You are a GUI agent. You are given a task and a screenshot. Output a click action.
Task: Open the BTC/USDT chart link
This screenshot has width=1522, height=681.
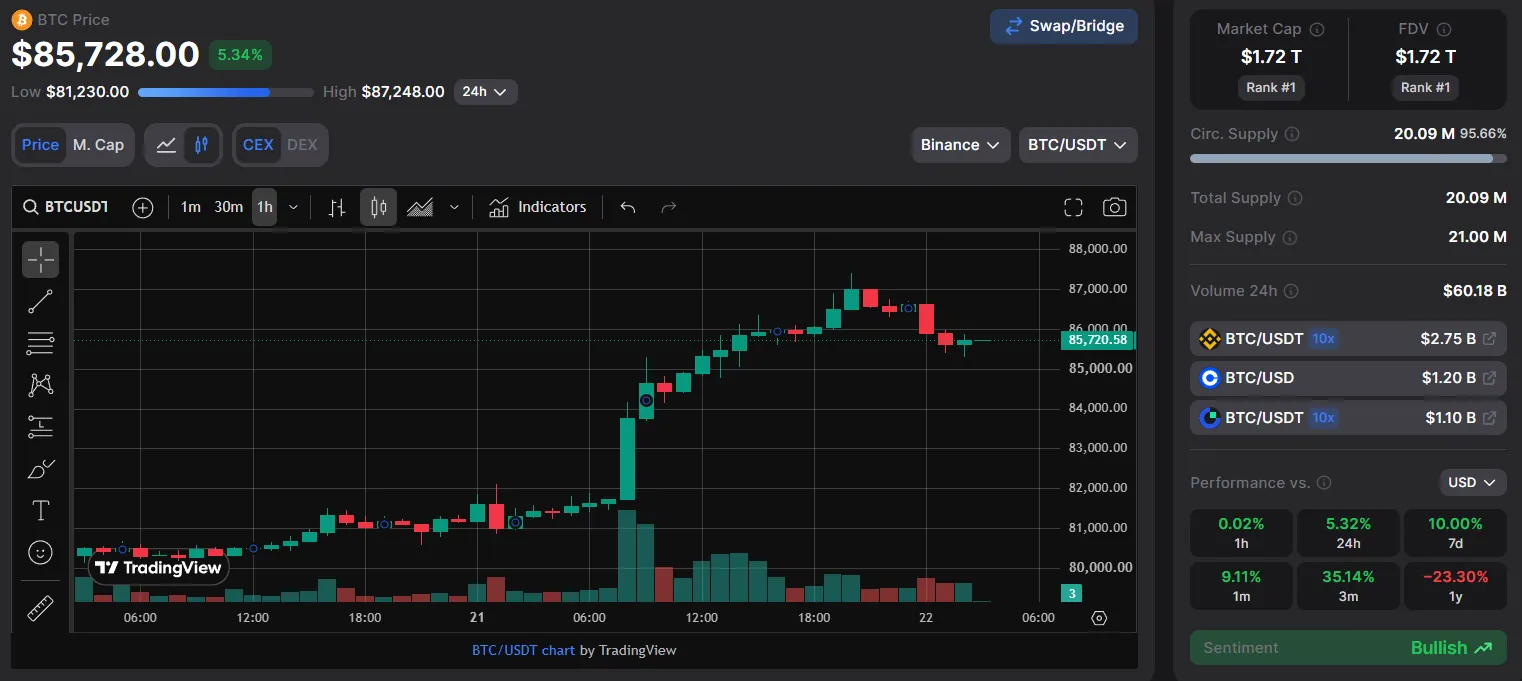[523, 650]
